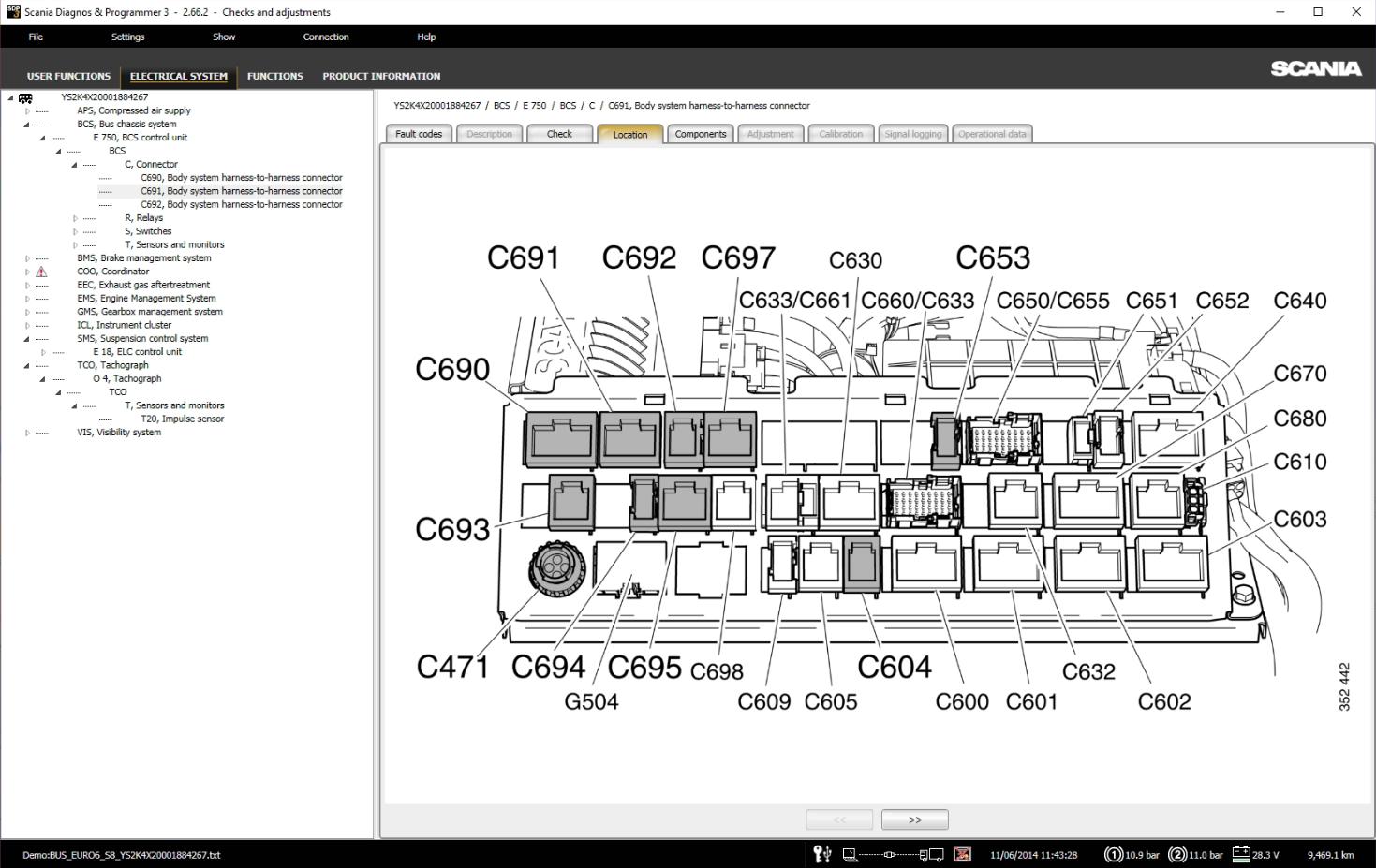Expand the R, Relays node
The image size is (1376, 868).
click(x=75, y=218)
